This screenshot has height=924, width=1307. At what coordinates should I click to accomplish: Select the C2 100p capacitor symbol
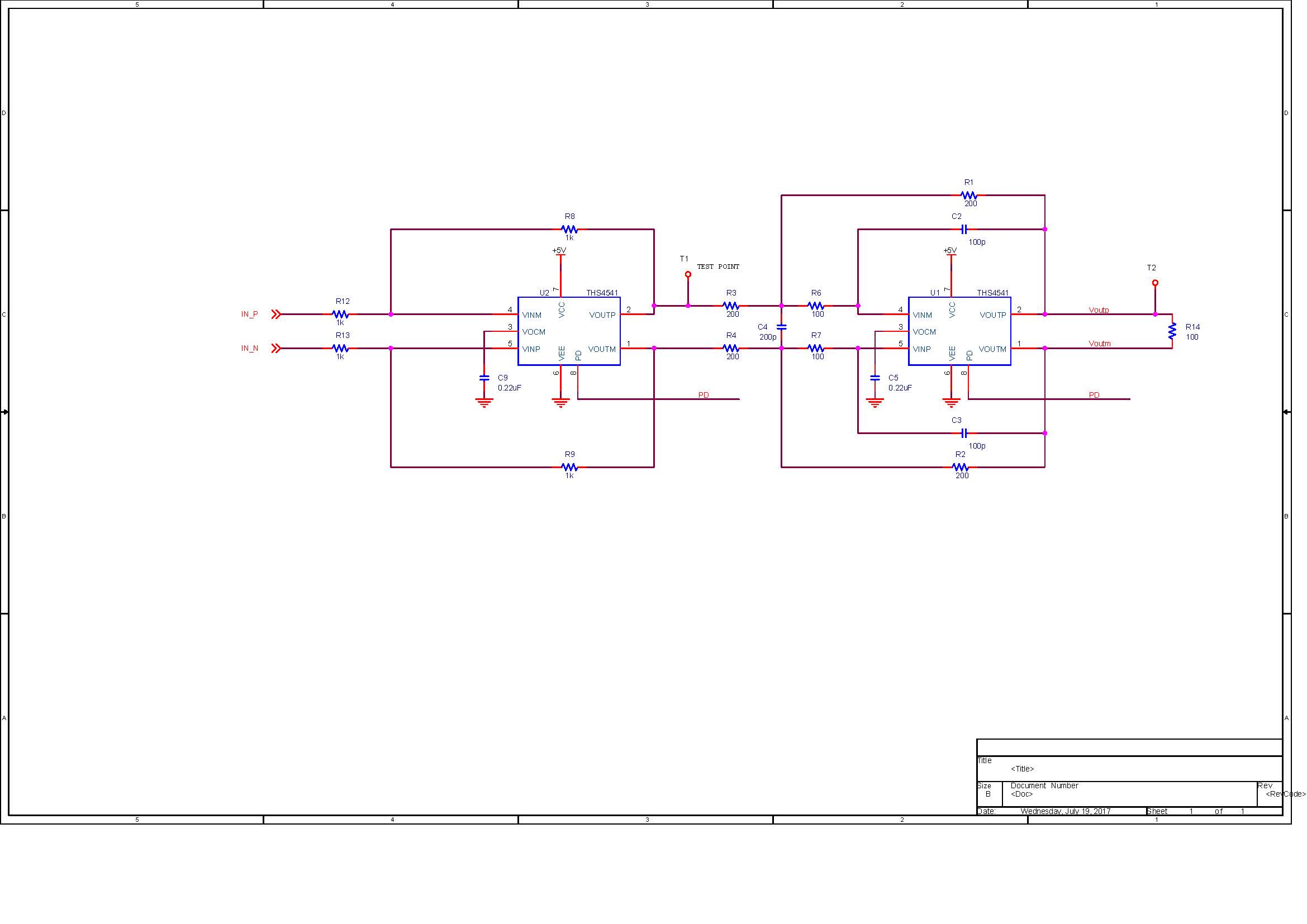click(x=964, y=229)
